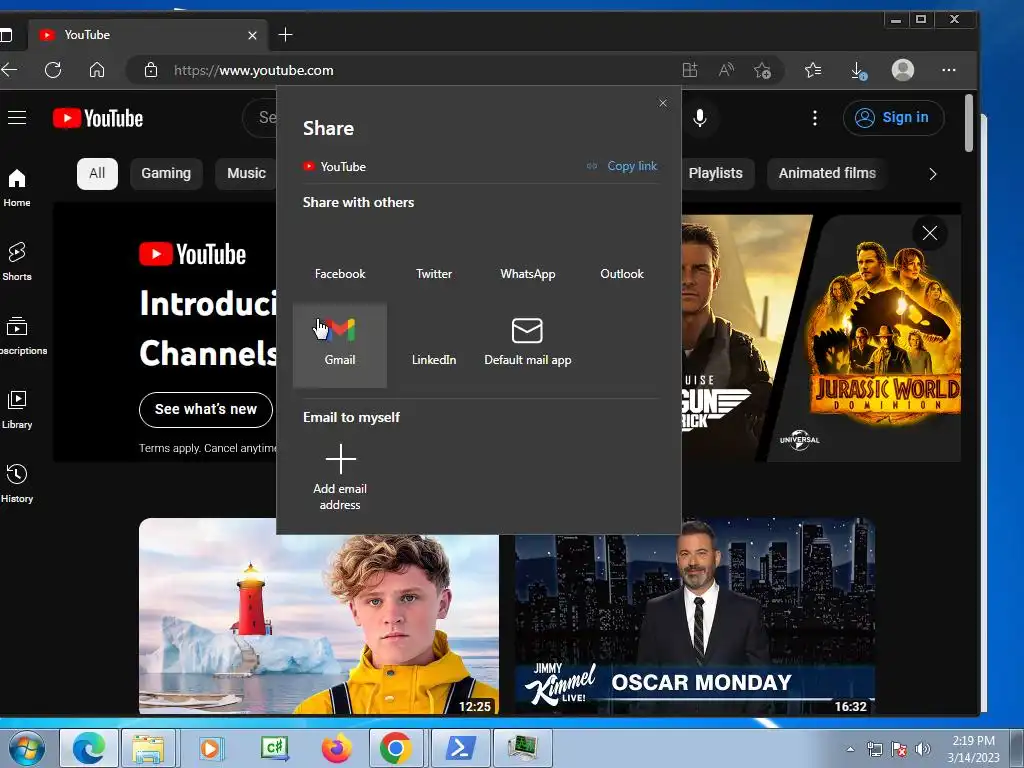
Task: Click the volume tray icon
Action: click(923, 749)
